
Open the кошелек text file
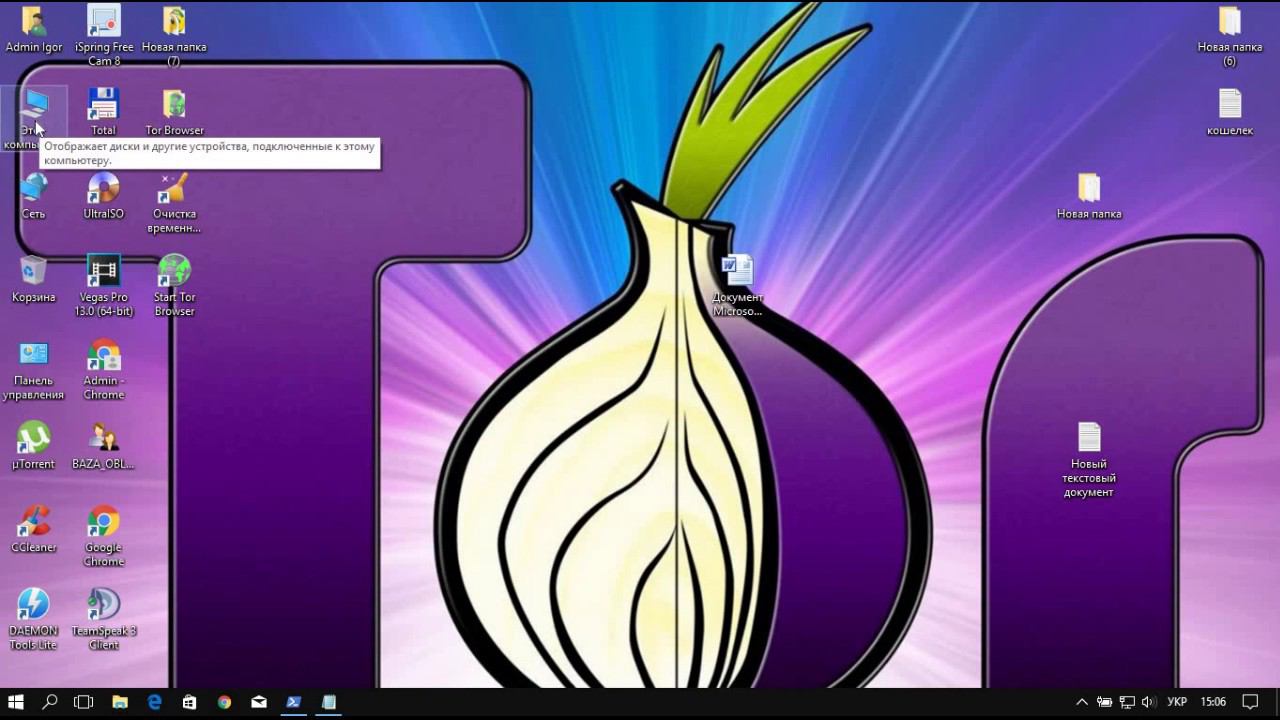pyautogui.click(x=1230, y=104)
